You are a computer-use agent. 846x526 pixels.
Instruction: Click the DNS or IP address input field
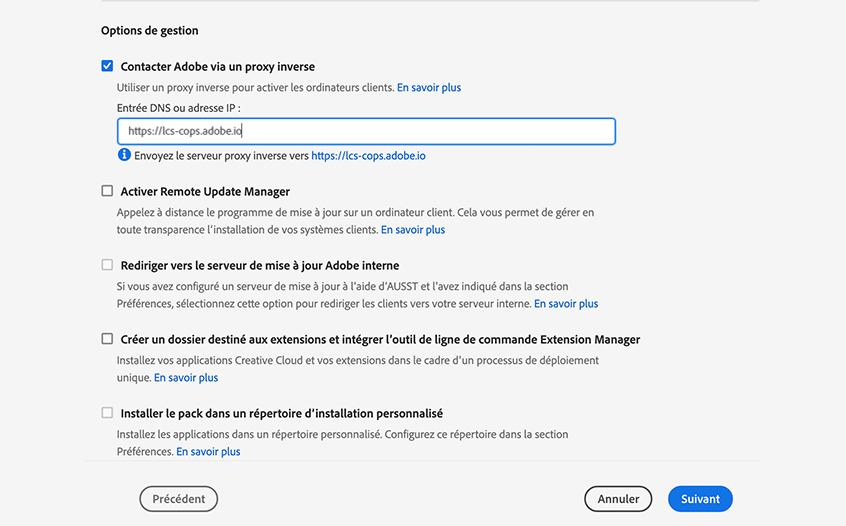pos(365,131)
